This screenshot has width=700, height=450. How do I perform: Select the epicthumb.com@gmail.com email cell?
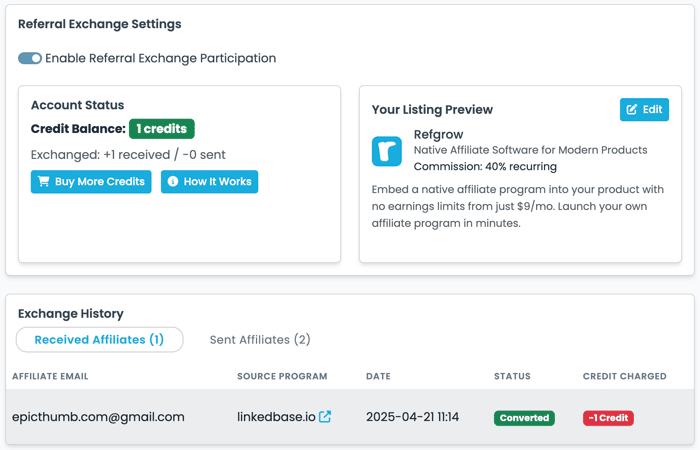[98, 417]
